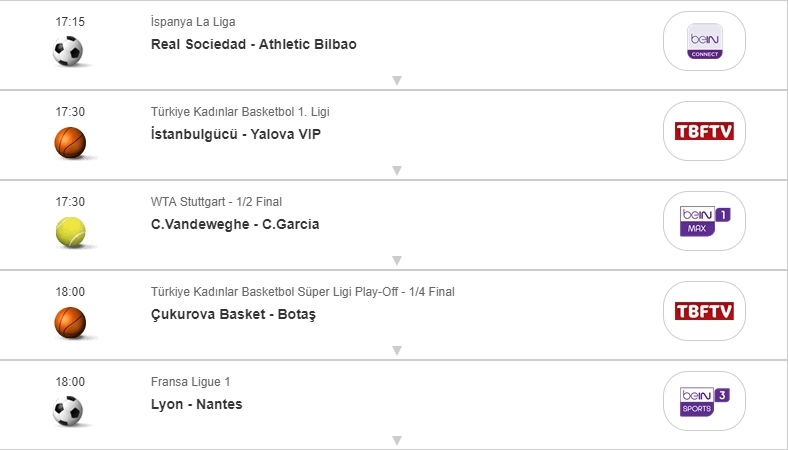This screenshot has width=788, height=450.
Task: Open C.Vandeweghe - C.Garcia match
Action: (x=235, y=224)
